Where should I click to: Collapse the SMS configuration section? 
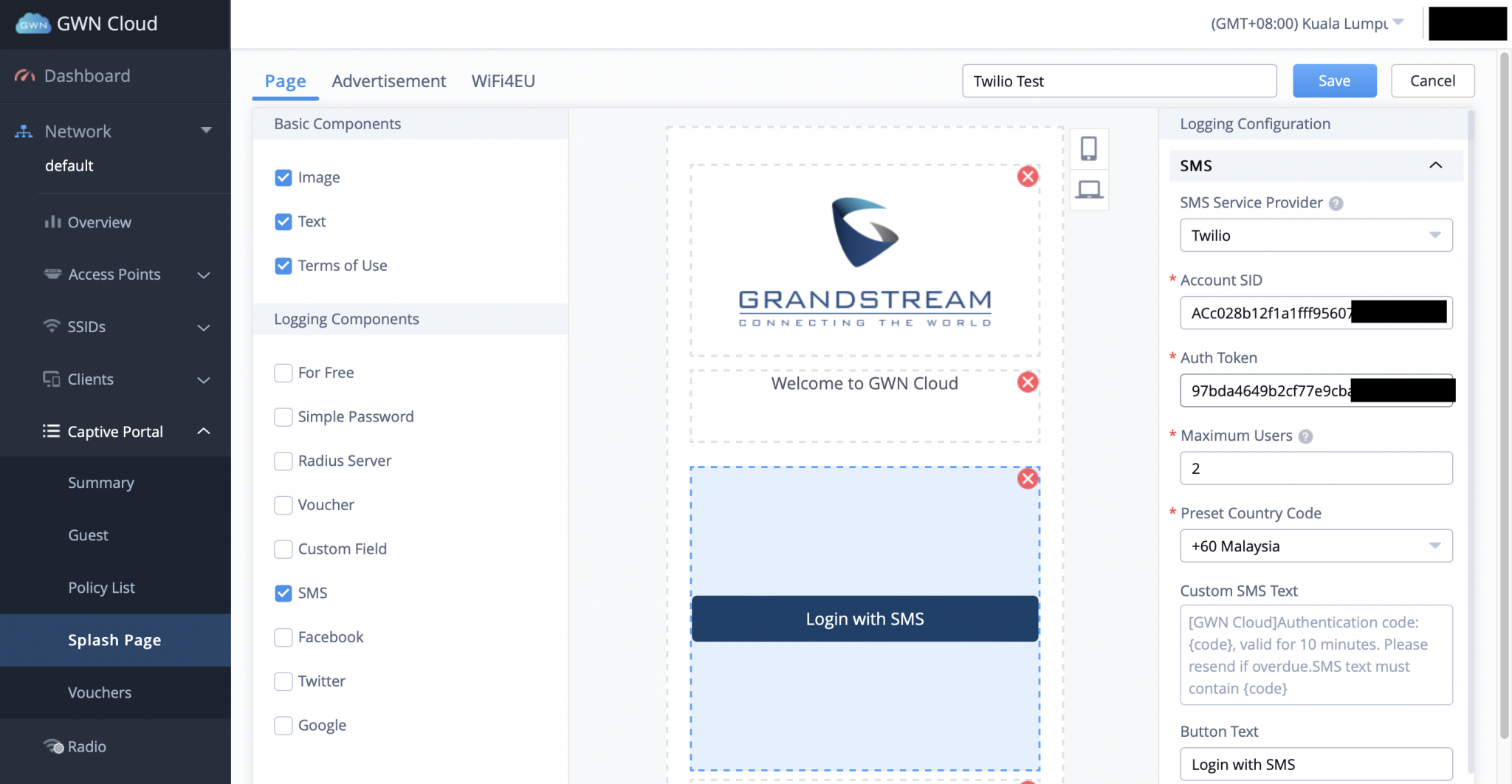[1435, 165]
